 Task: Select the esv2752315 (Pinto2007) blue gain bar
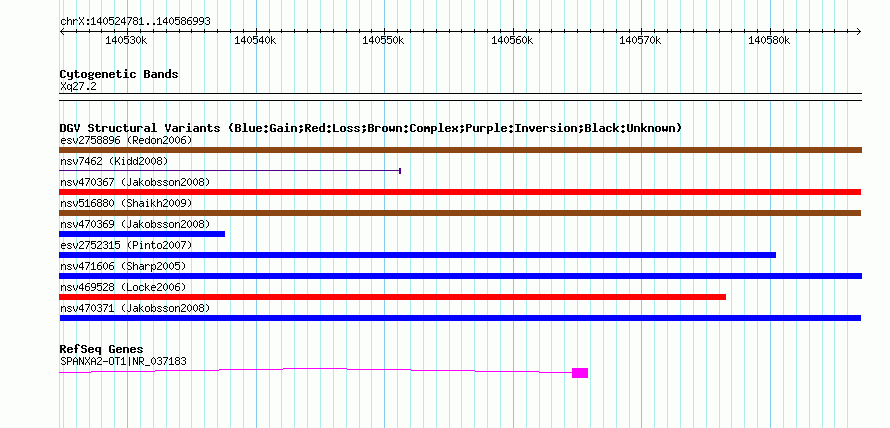click(418, 255)
